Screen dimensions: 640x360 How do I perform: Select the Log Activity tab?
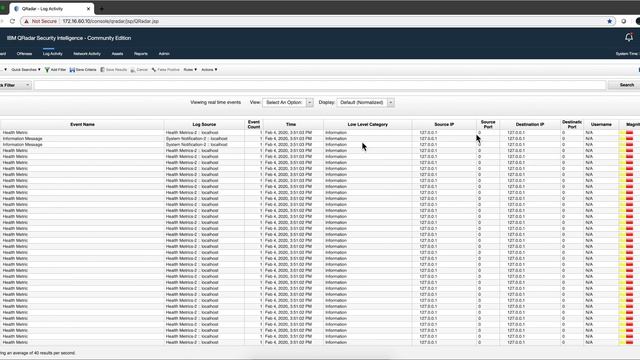53,53
